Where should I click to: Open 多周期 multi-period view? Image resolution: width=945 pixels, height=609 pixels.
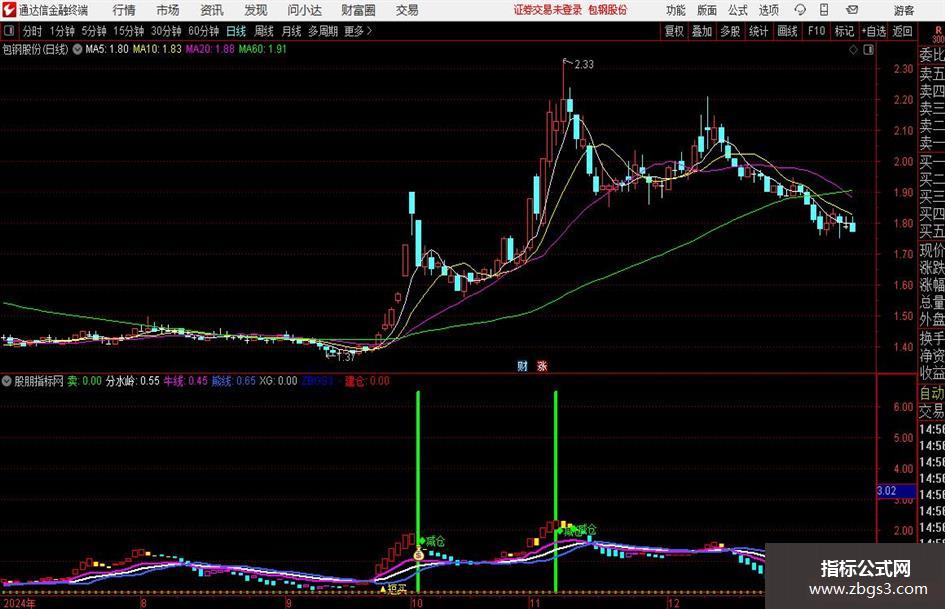(x=323, y=31)
